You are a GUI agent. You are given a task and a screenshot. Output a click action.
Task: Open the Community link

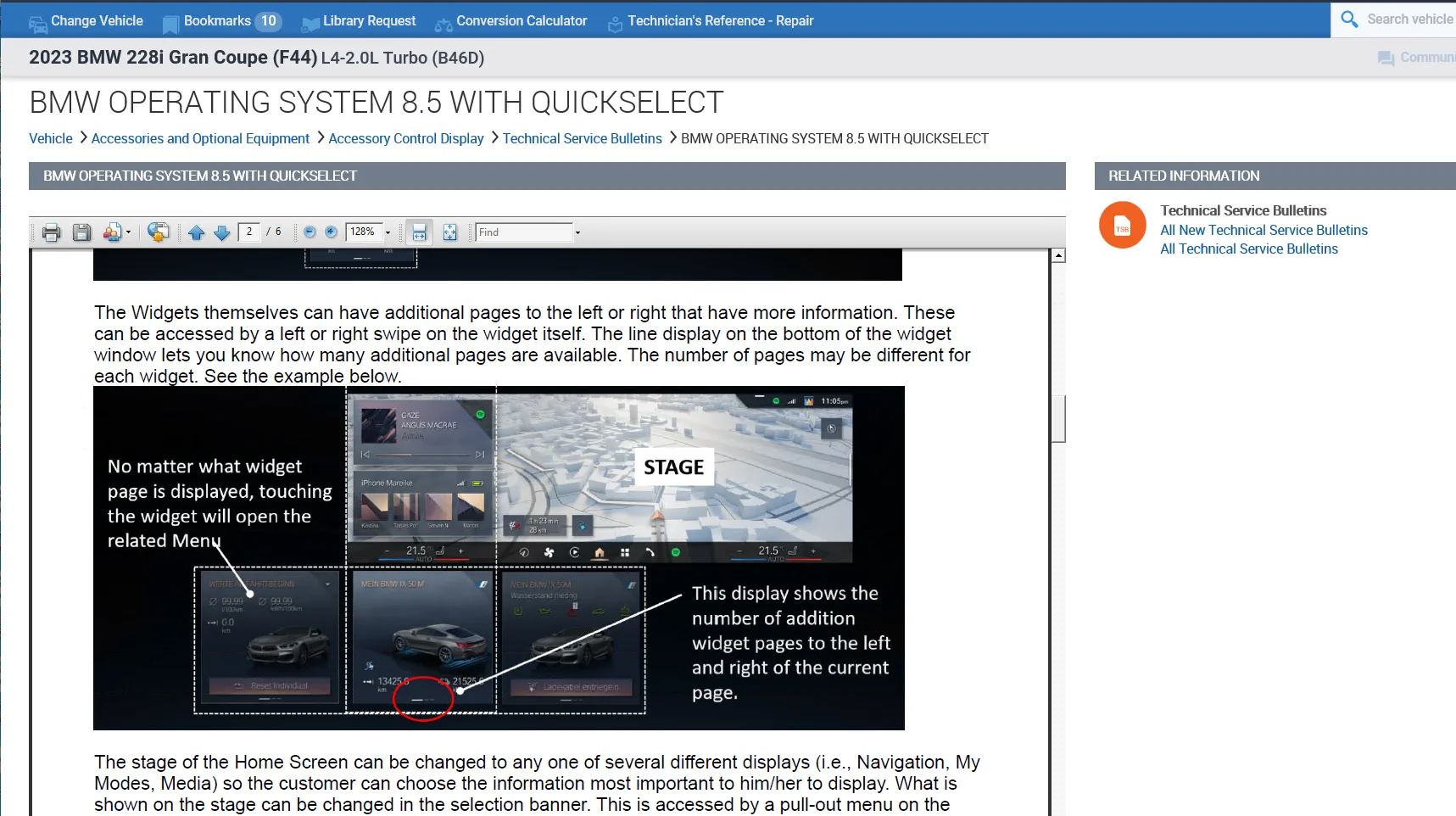click(1427, 58)
